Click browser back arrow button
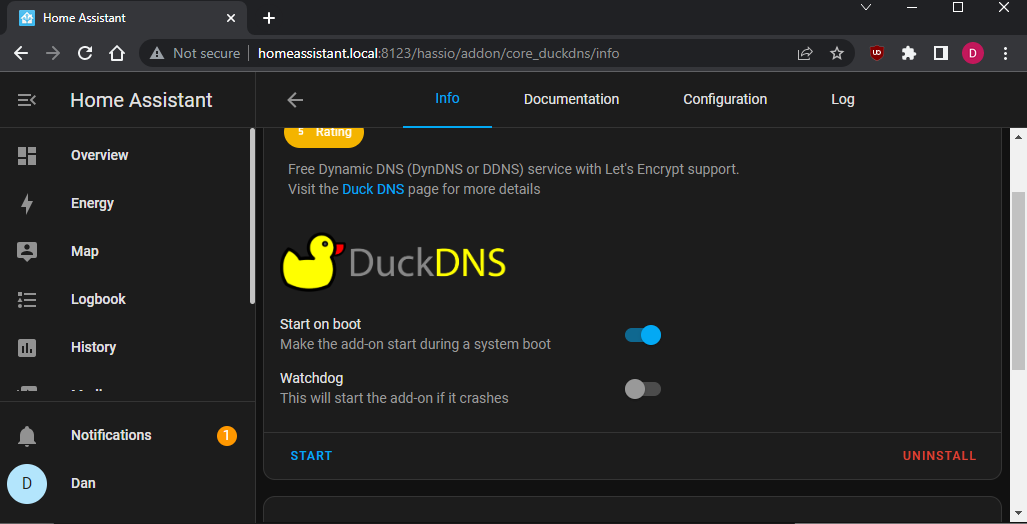This screenshot has height=524, width=1027. tap(21, 53)
